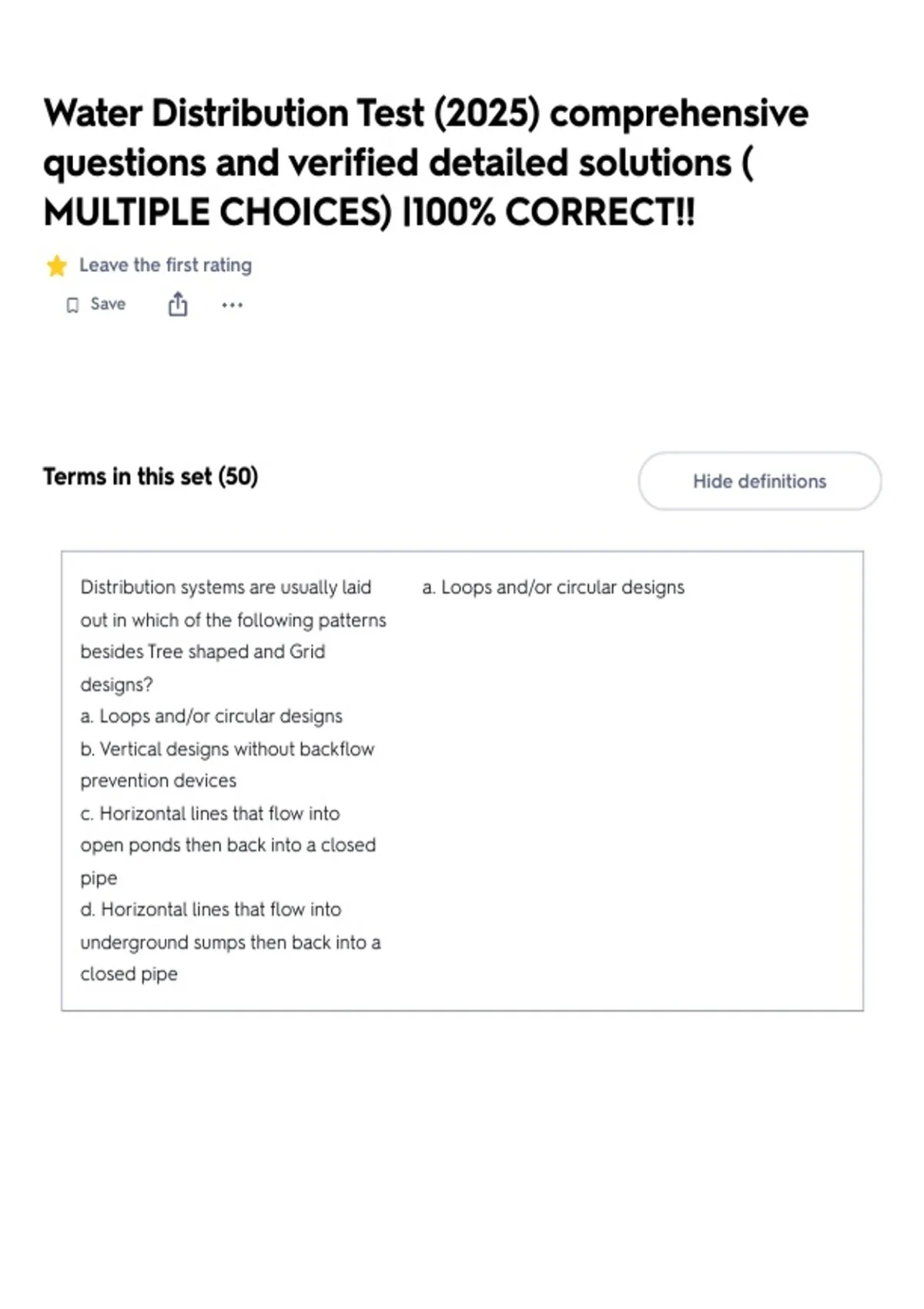Click the phrase 100% CORRECT in the title
924x1309 pixels.
pyautogui.click(x=552, y=213)
